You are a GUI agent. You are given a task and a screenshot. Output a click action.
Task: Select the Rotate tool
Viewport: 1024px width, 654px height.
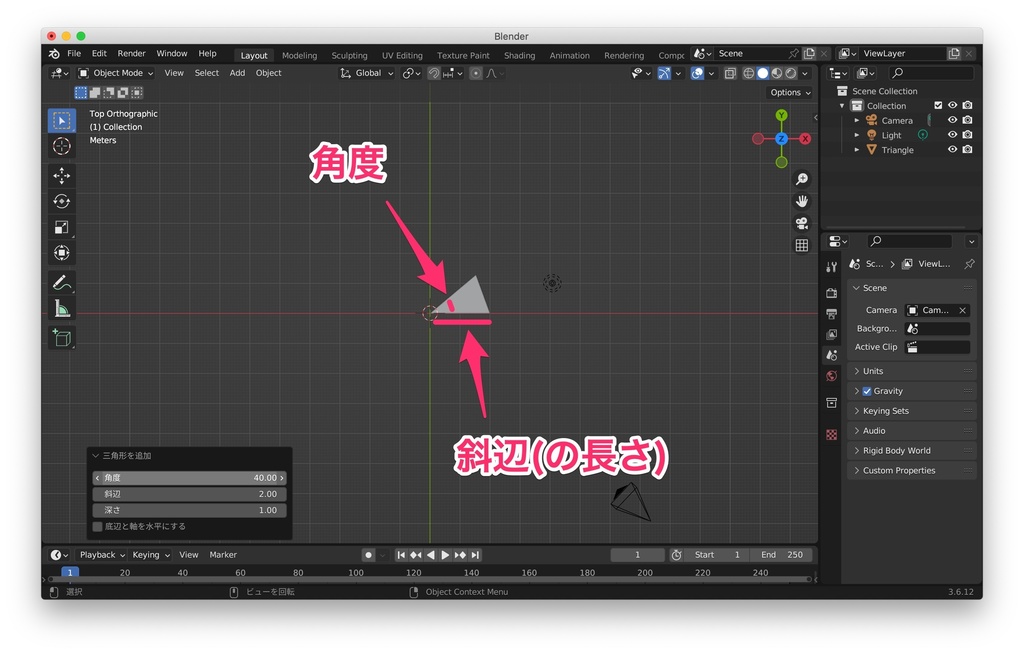coord(62,200)
